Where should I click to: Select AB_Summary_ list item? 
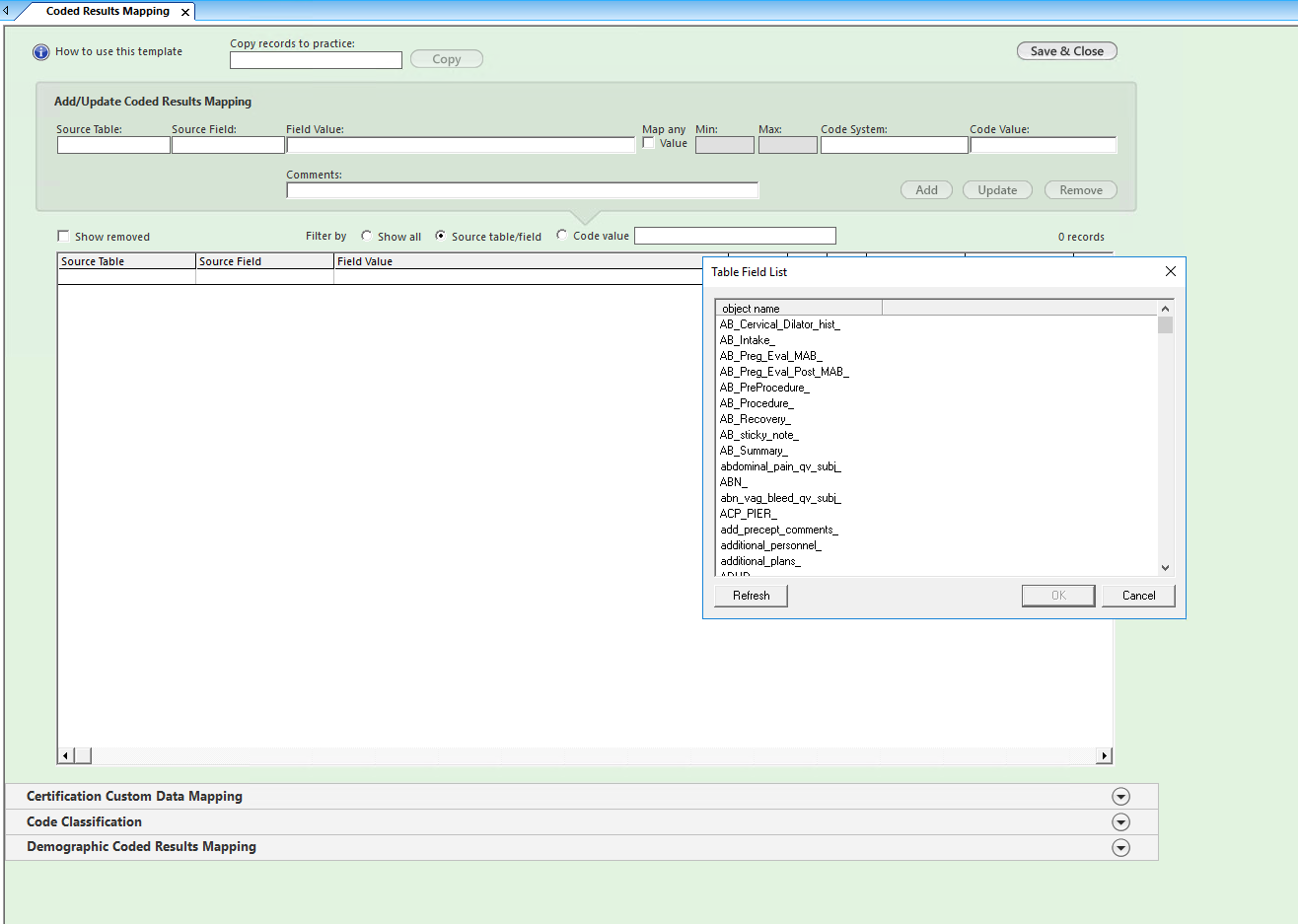pos(754,451)
